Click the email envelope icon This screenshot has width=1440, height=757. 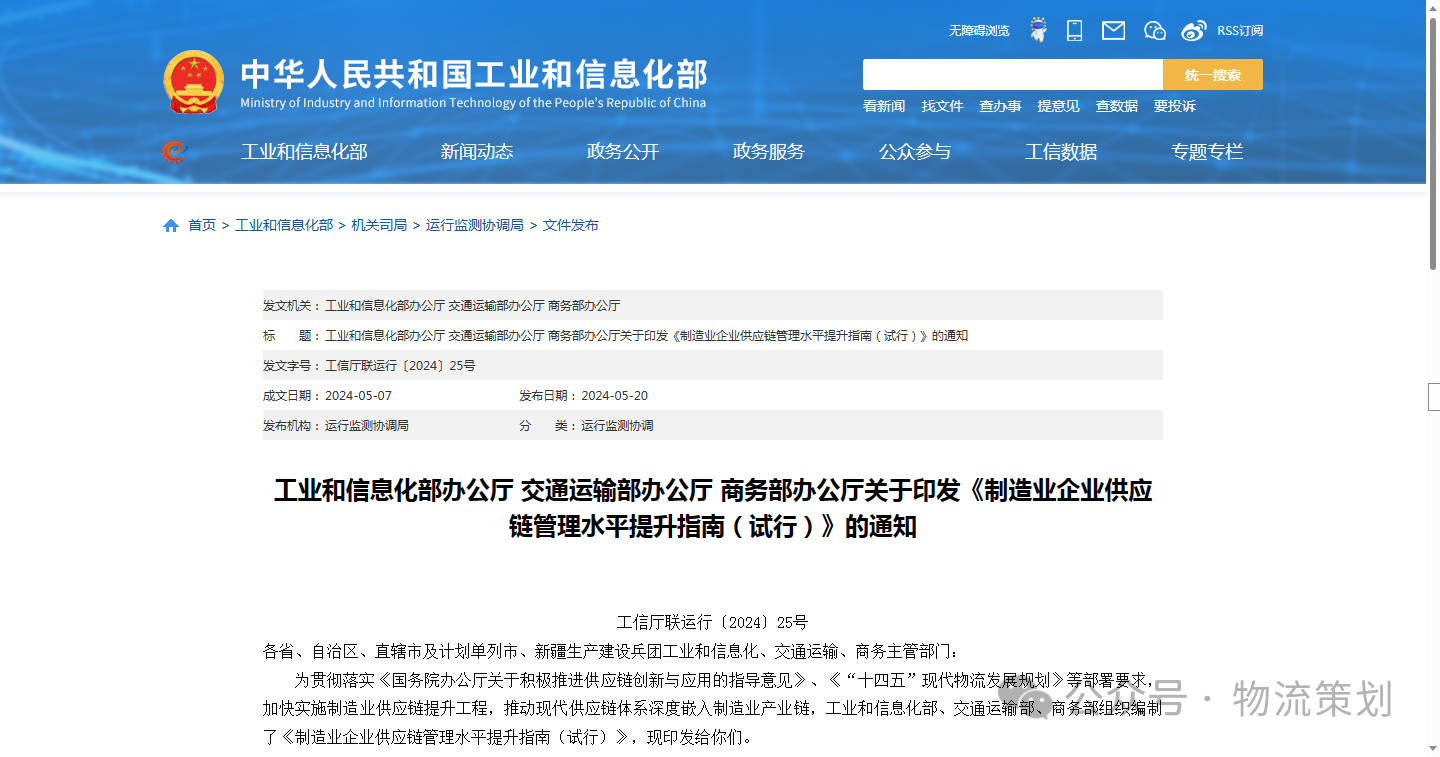pyautogui.click(x=1113, y=31)
